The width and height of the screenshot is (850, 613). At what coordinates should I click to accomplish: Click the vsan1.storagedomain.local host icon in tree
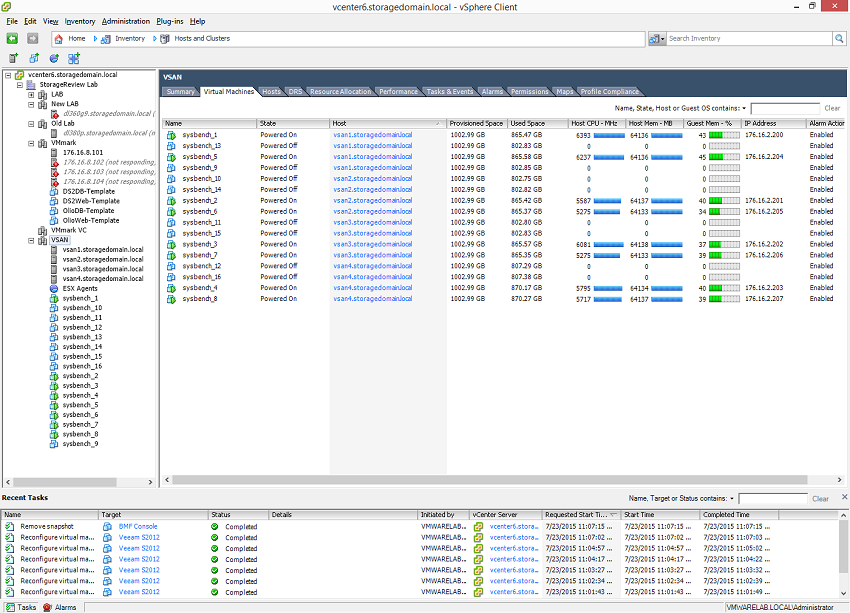pyautogui.click(x=54, y=250)
